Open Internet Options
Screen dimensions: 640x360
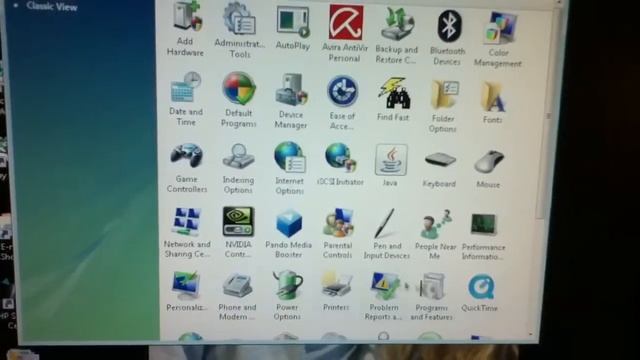[x=289, y=158]
